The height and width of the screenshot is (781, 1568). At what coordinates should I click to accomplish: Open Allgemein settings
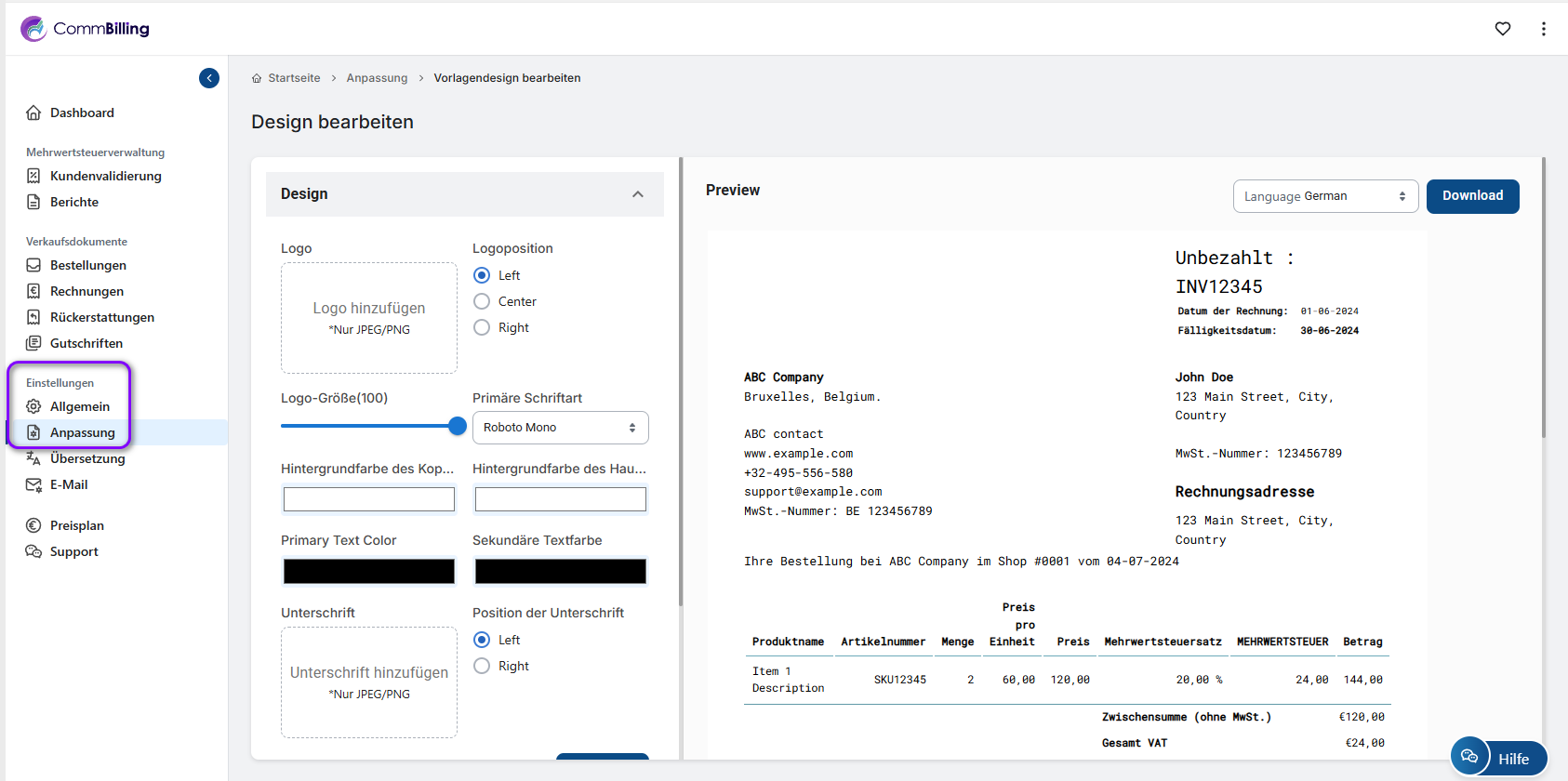pyautogui.click(x=80, y=406)
